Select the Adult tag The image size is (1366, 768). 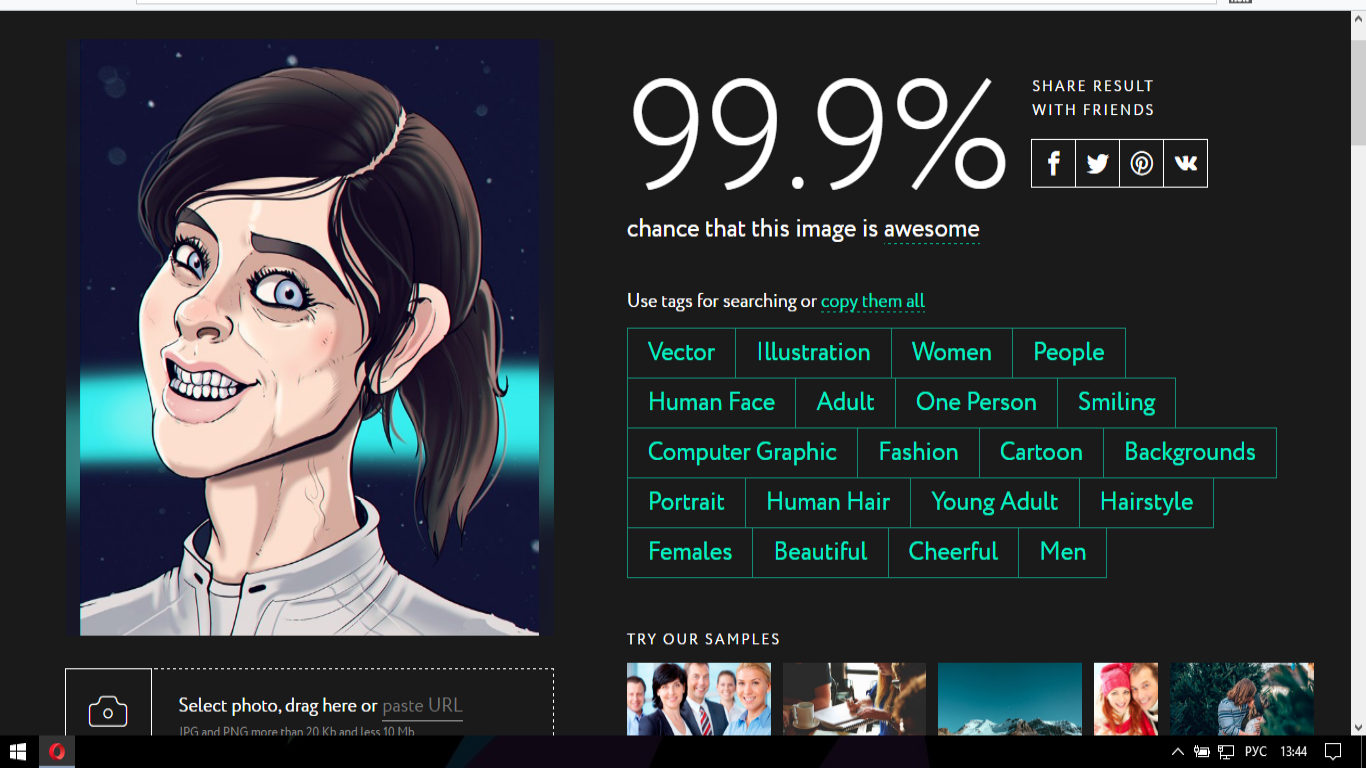pyautogui.click(x=846, y=403)
